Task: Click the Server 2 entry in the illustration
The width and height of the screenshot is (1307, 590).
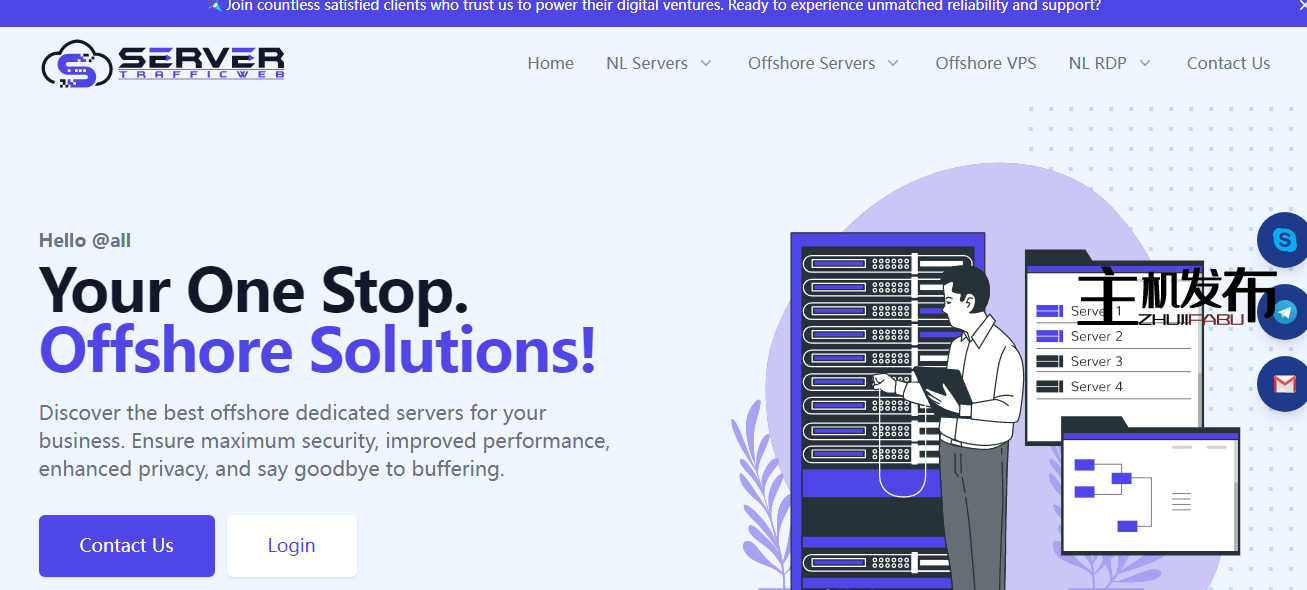Action: [x=1098, y=336]
